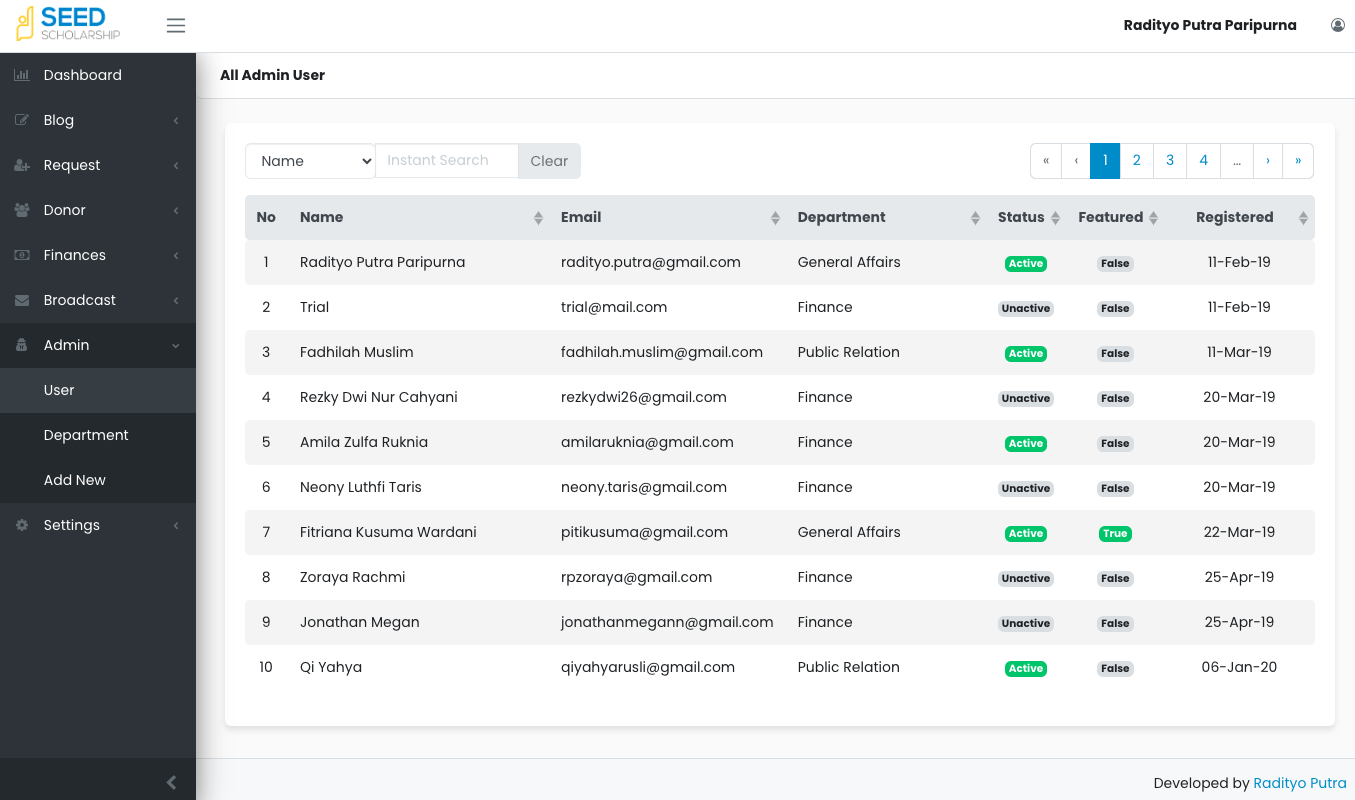Go to page 4 in pagination
The height and width of the screenshot is (800, 1355).
pos(1203,161)
